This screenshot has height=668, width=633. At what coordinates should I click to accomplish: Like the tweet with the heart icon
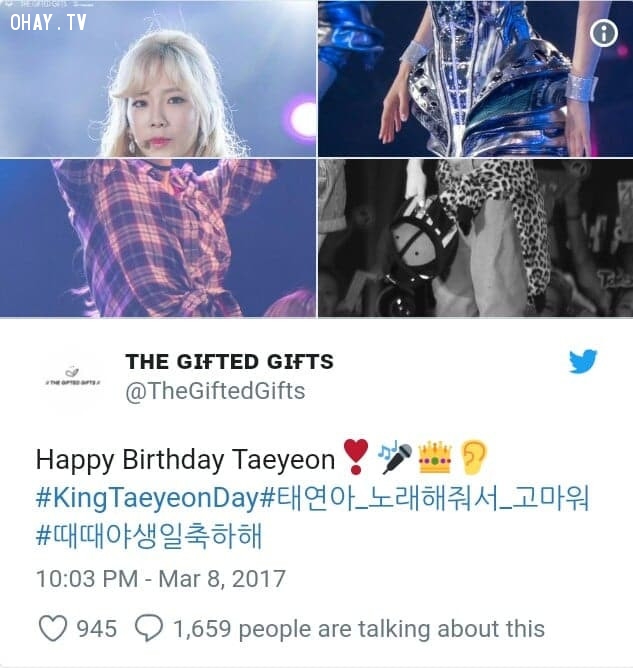click(53, 628)
